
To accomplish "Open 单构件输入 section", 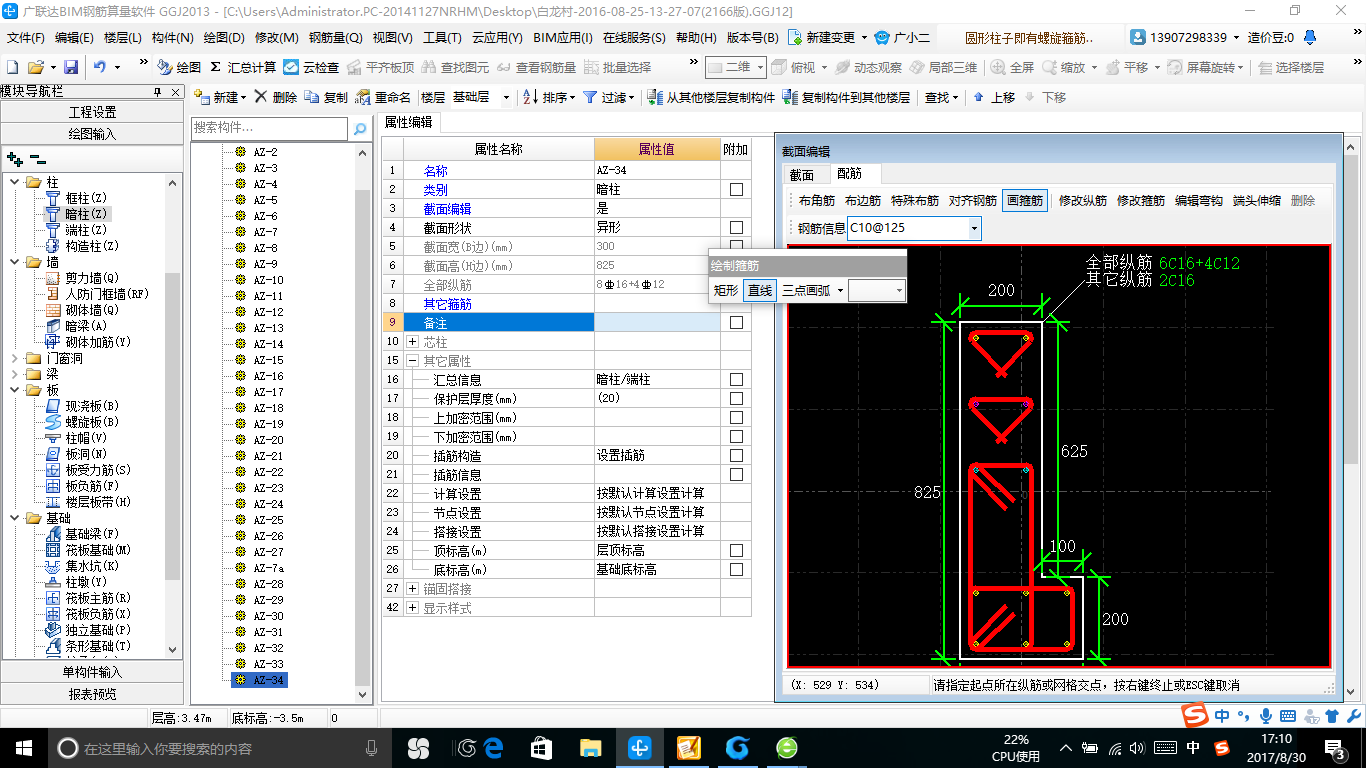I will [x=92, y=671].
